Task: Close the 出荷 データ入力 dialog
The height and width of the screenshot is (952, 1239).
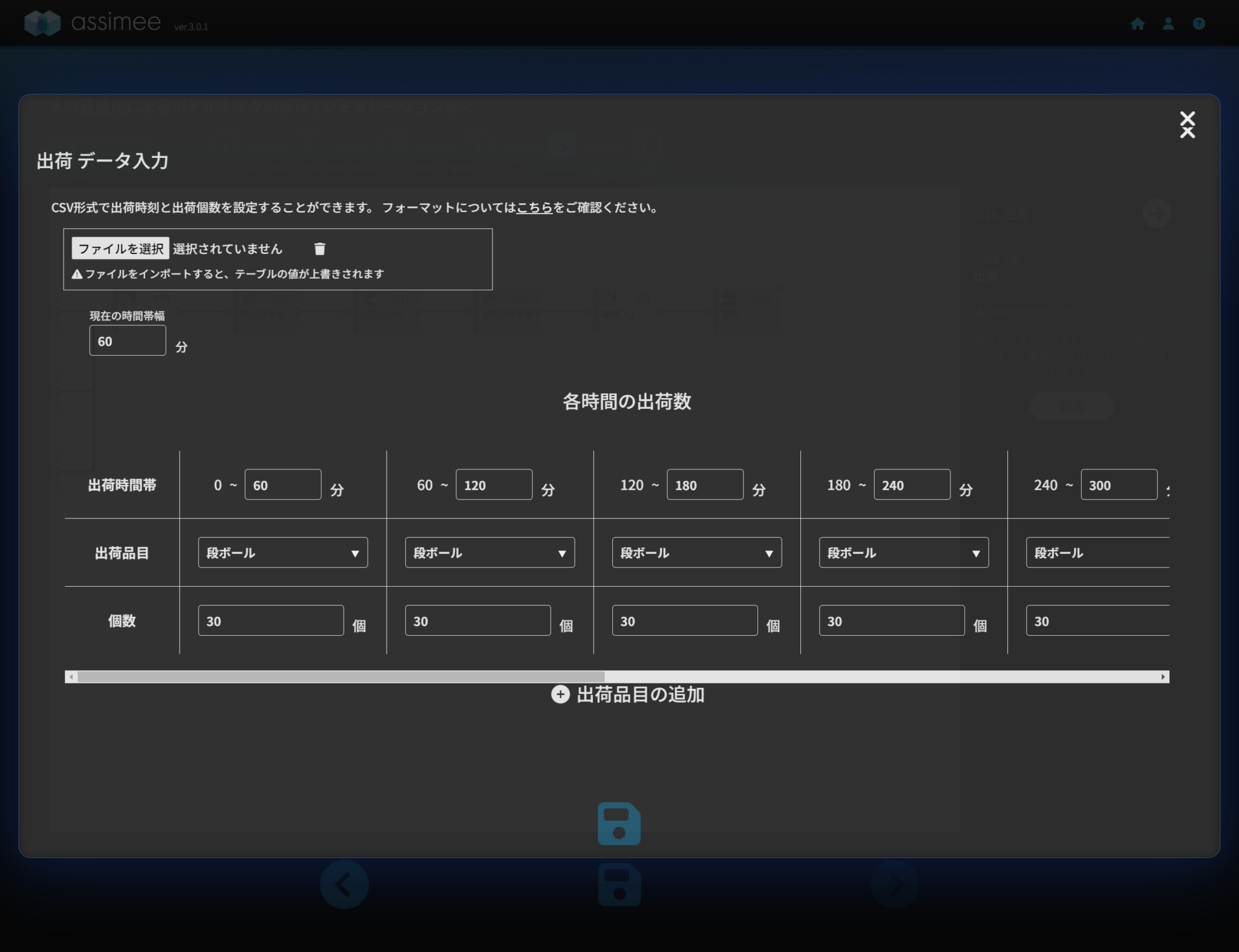Action: [x=1187, y=125]
